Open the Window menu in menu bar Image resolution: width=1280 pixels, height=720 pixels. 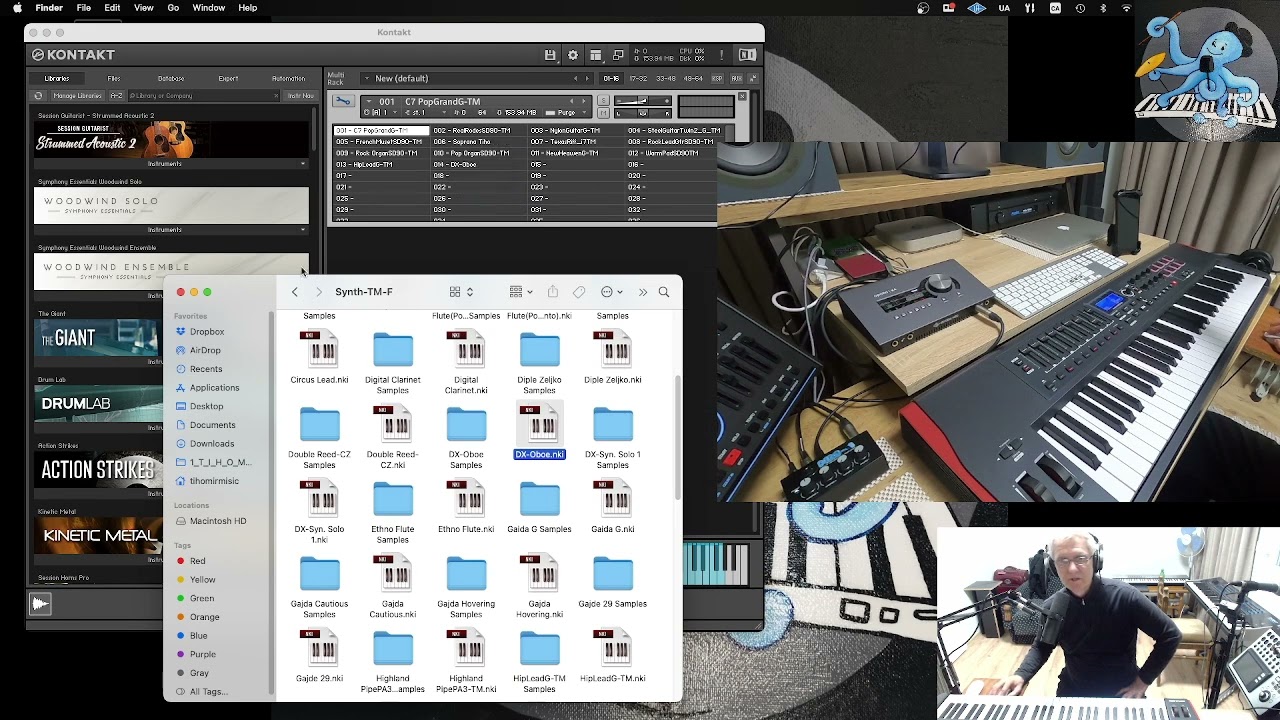coord(209,8)
